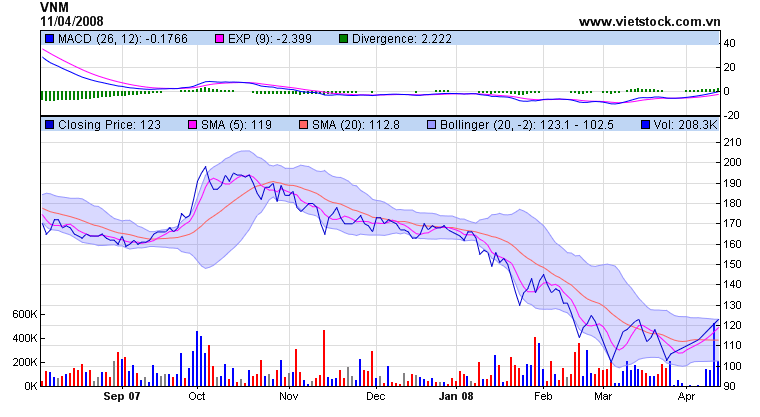Select the Jan 08 time axis label
Screen dimensions: 760x417
(458, 396)
